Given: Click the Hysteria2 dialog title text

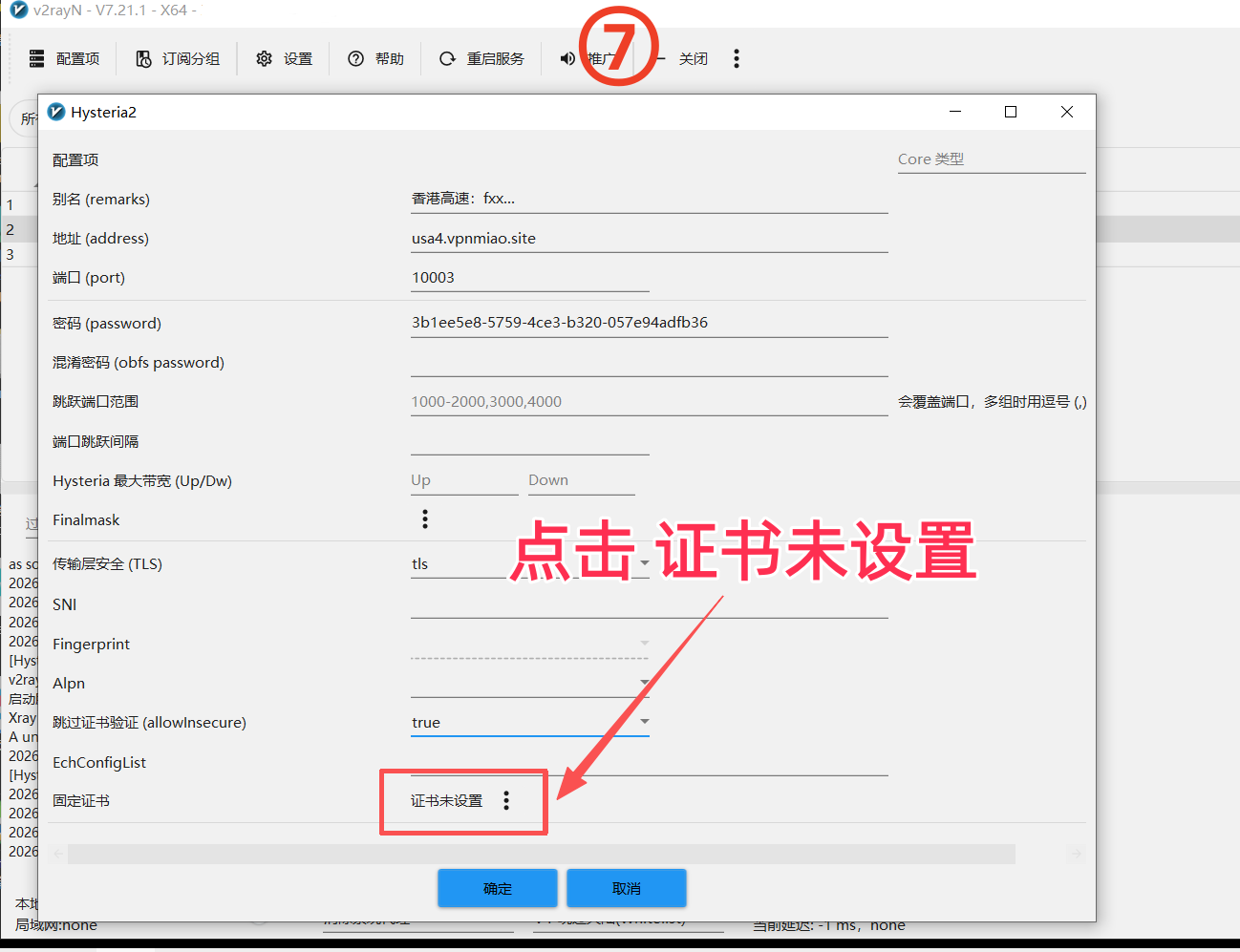Looking at the screenshot, I should pyautogui.click(x=103, y=113).
